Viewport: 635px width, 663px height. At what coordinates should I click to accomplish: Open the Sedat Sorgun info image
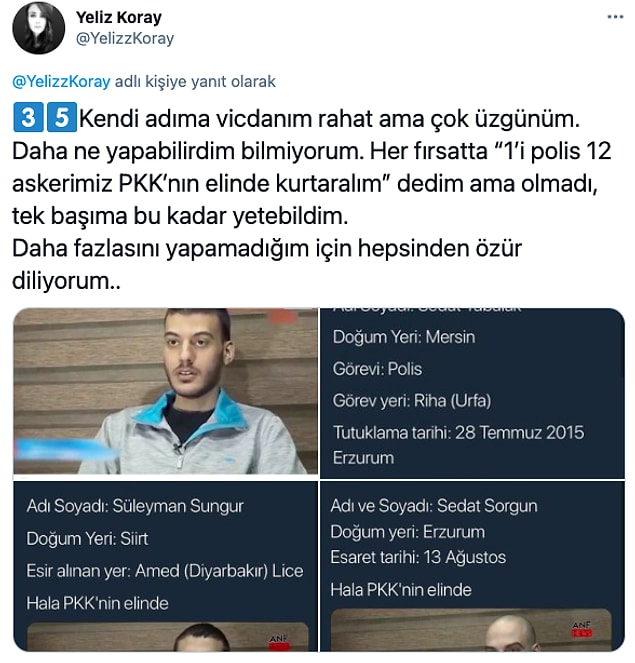[472, 567]
